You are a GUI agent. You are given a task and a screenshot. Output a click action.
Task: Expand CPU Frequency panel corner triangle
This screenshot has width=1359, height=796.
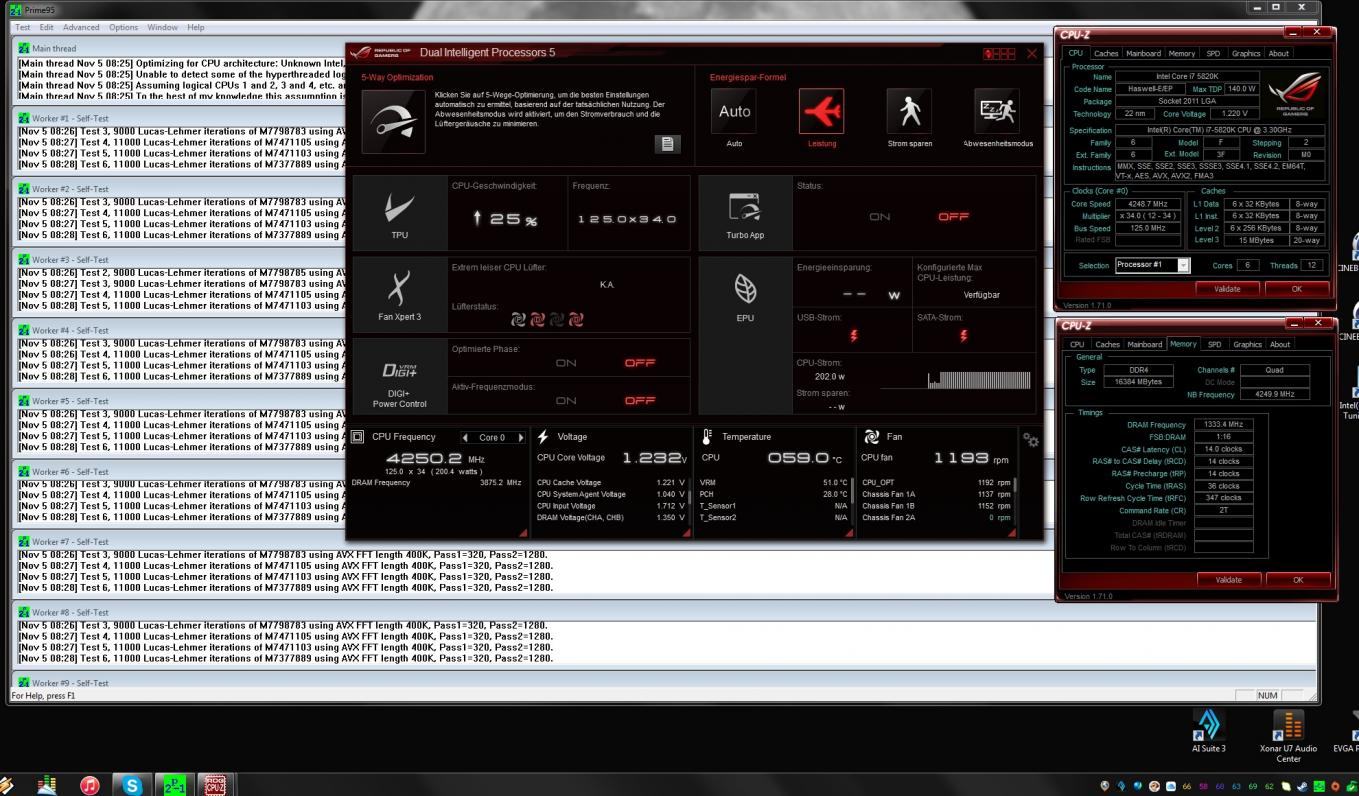point(522,533)
